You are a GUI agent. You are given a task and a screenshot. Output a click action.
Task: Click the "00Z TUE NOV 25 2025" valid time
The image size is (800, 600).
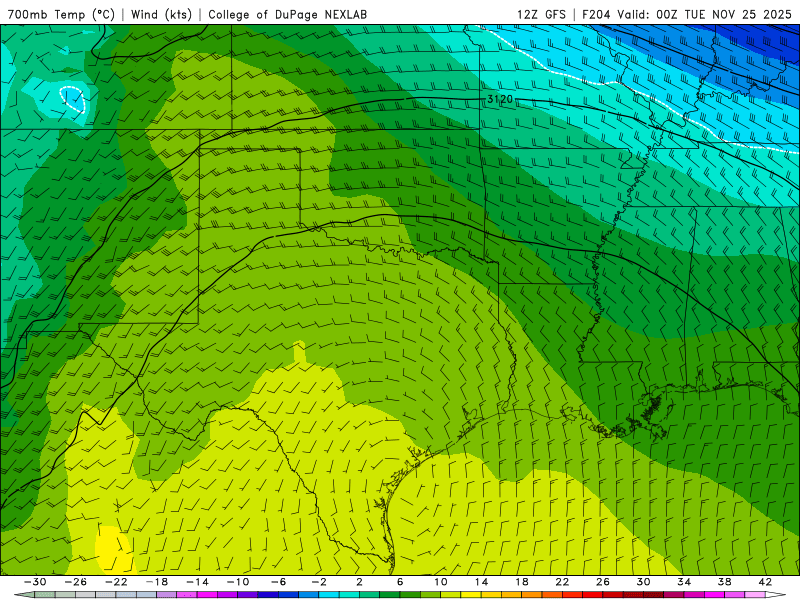(724, 15)
